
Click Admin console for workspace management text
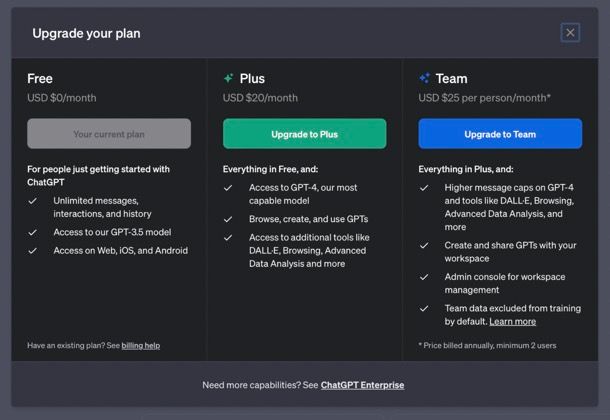click(x=505, y=283)
